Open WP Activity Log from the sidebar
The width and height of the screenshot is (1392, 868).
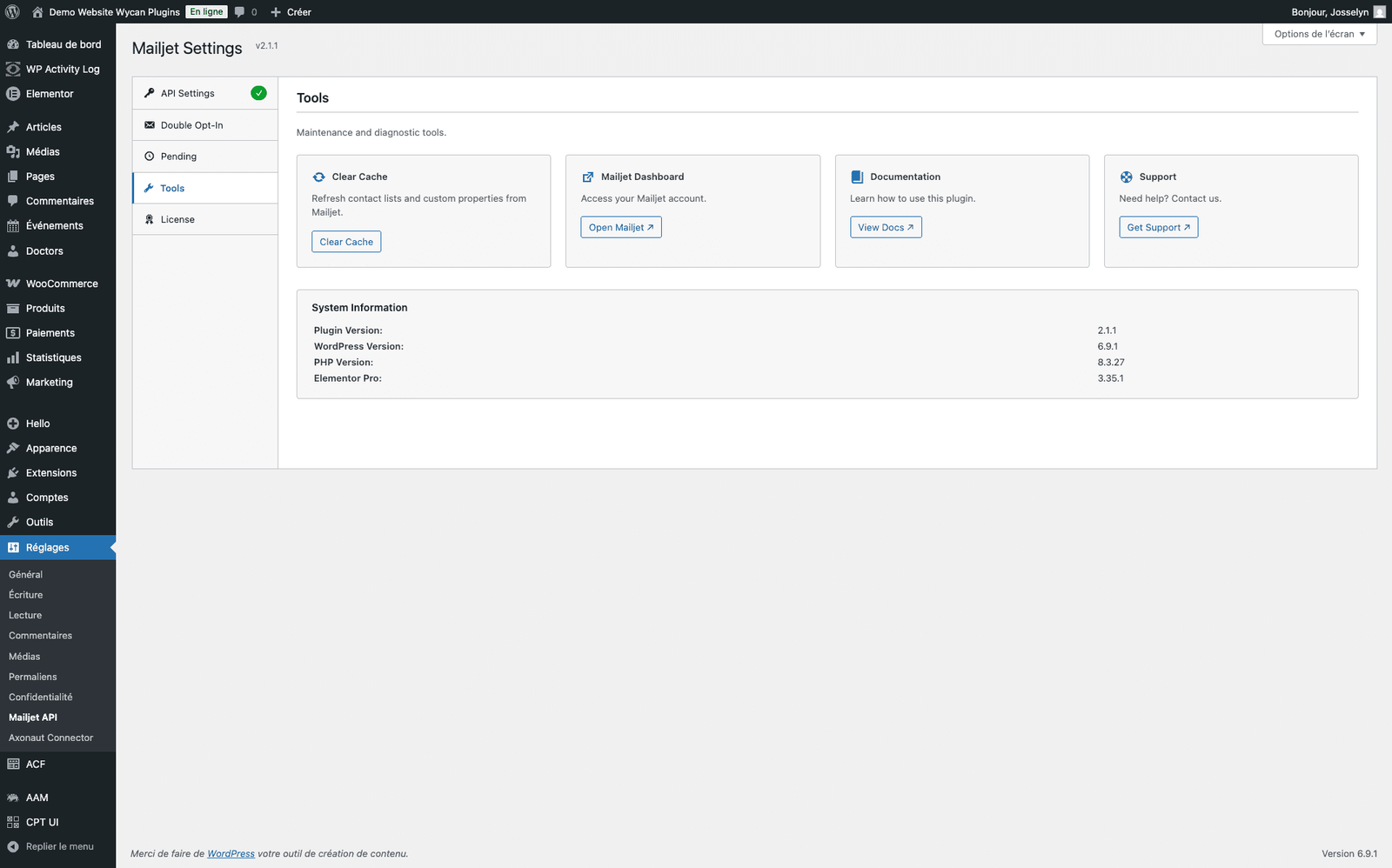tap(13, 69)
